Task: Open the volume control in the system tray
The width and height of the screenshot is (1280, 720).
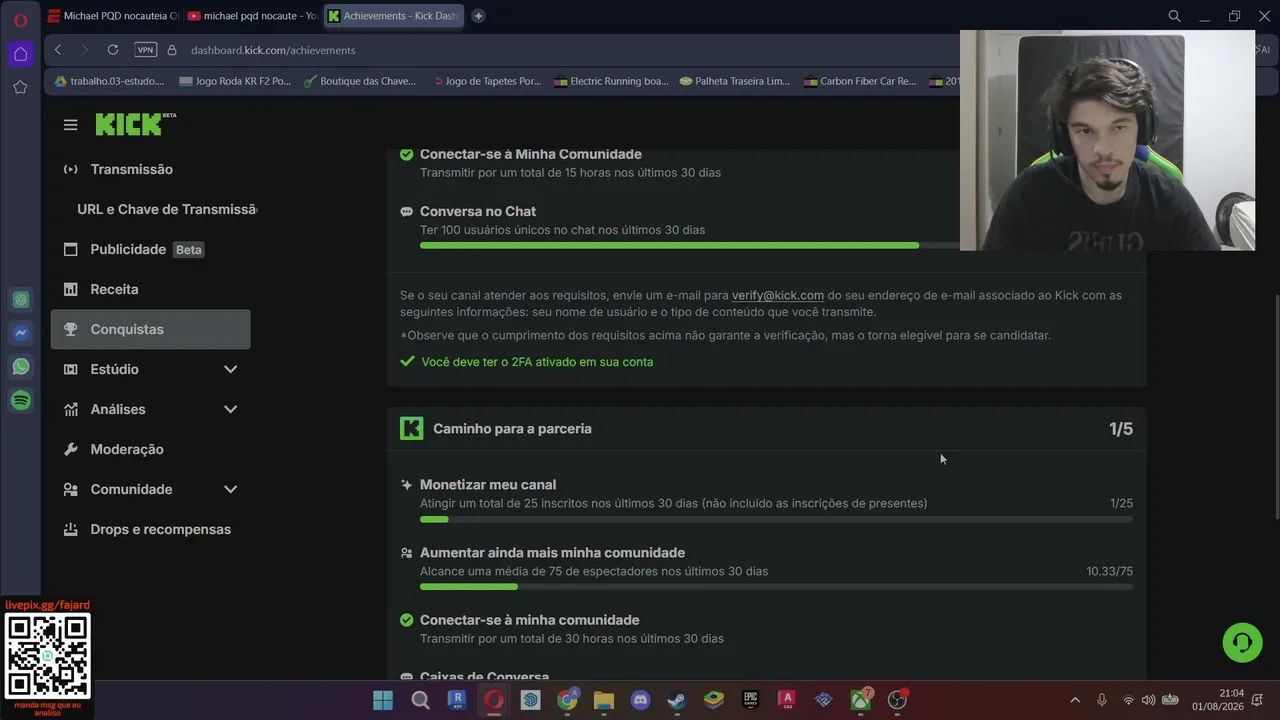Action: pos(1148,700)
